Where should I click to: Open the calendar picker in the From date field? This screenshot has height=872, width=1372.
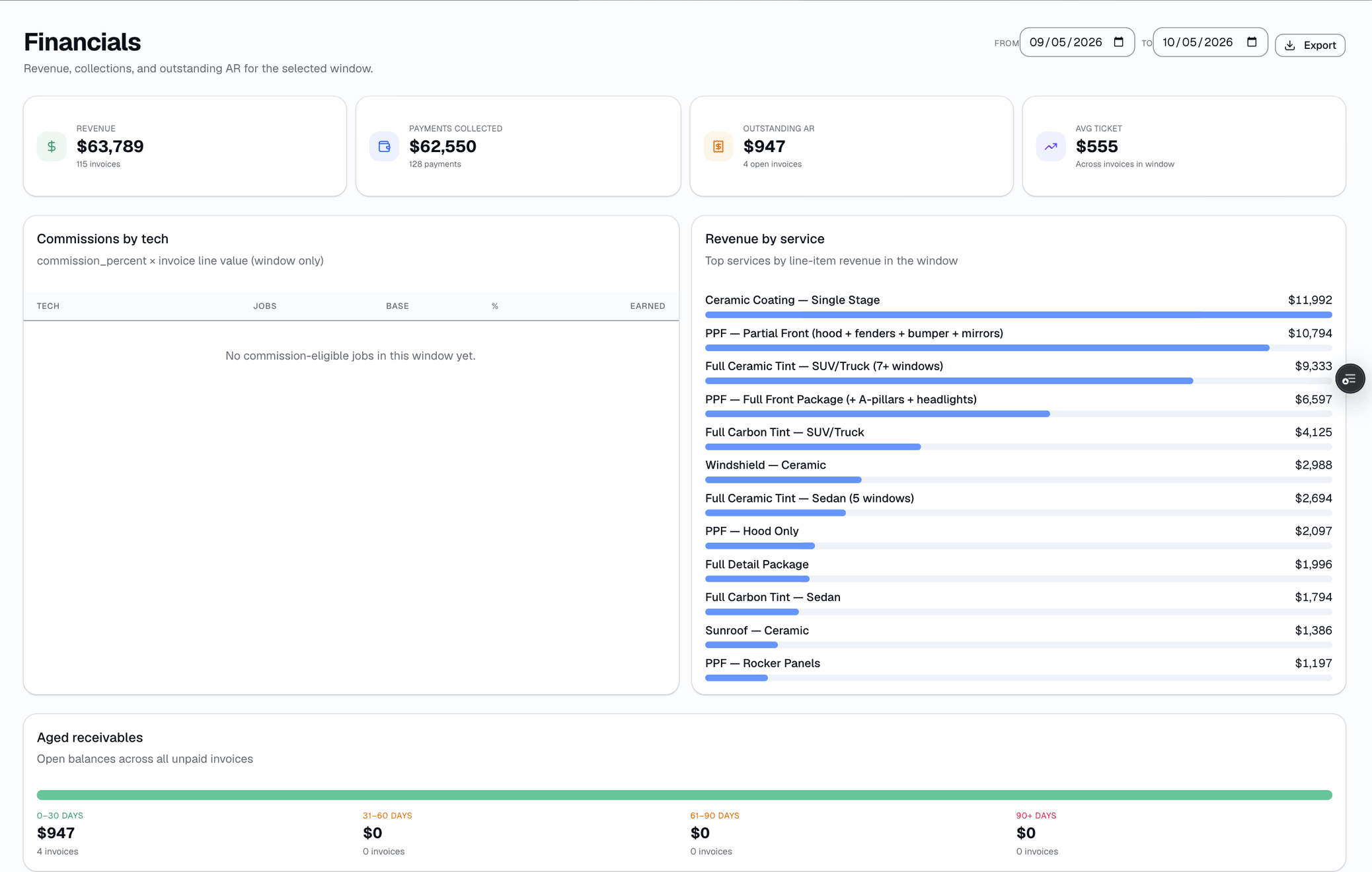coord(1118,42)
